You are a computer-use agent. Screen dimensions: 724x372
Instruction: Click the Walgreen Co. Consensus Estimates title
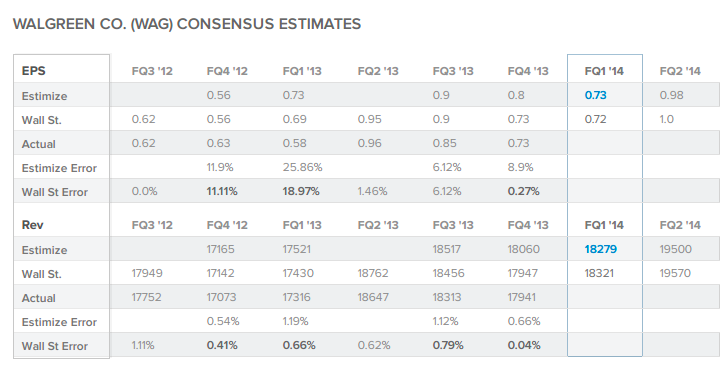pos(187,24)
